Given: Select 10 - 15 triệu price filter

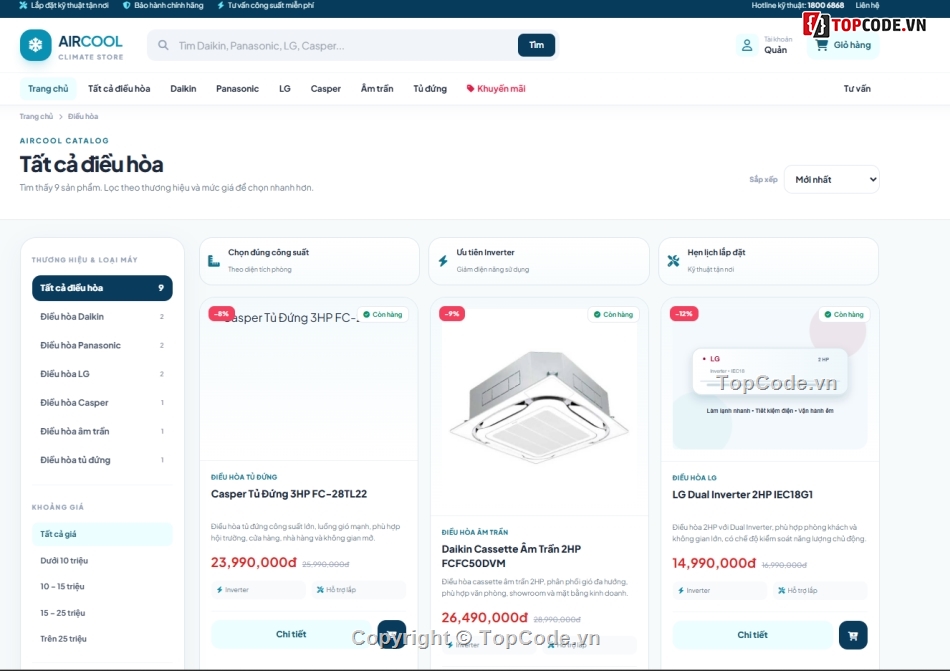Looking at the screenshot, I should [x=102, y=587].
